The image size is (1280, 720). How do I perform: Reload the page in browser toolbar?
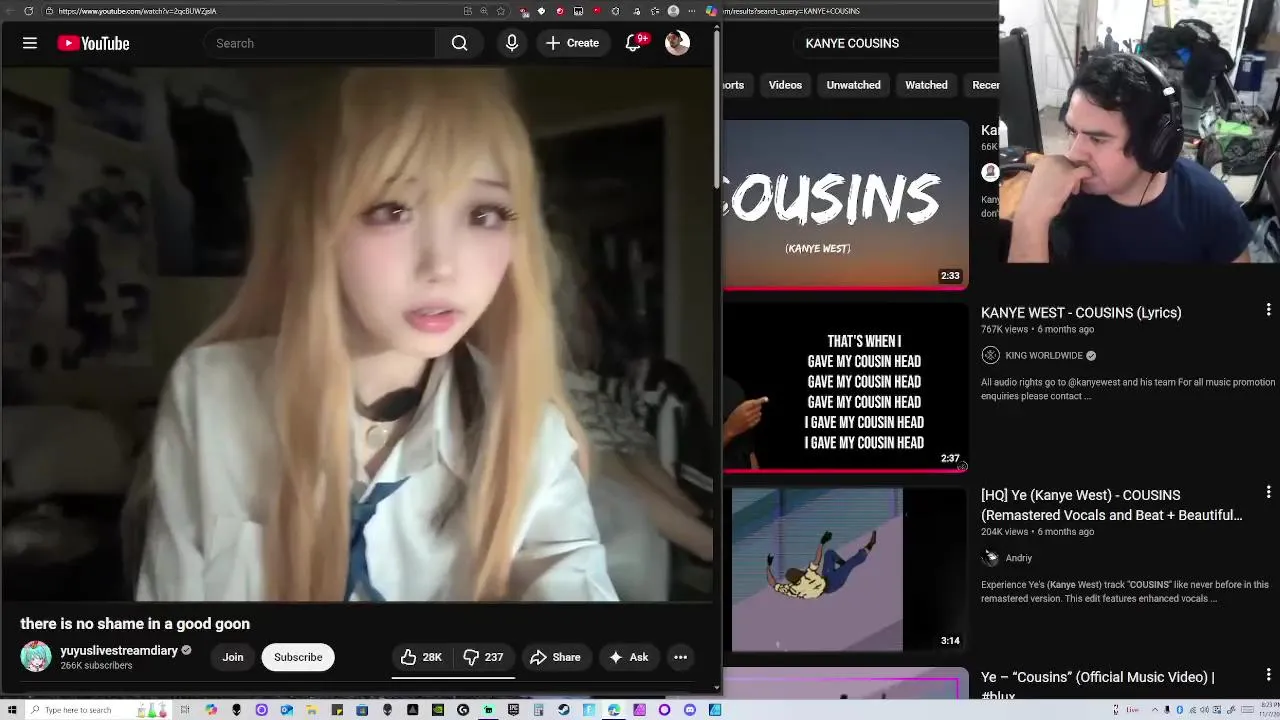click(x=28, y=11)
